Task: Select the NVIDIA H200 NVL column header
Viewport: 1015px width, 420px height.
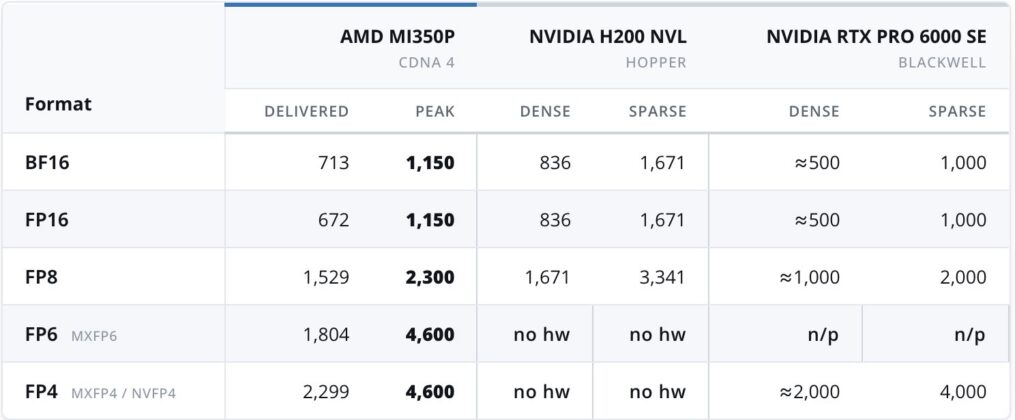Action: coord(608,37)
